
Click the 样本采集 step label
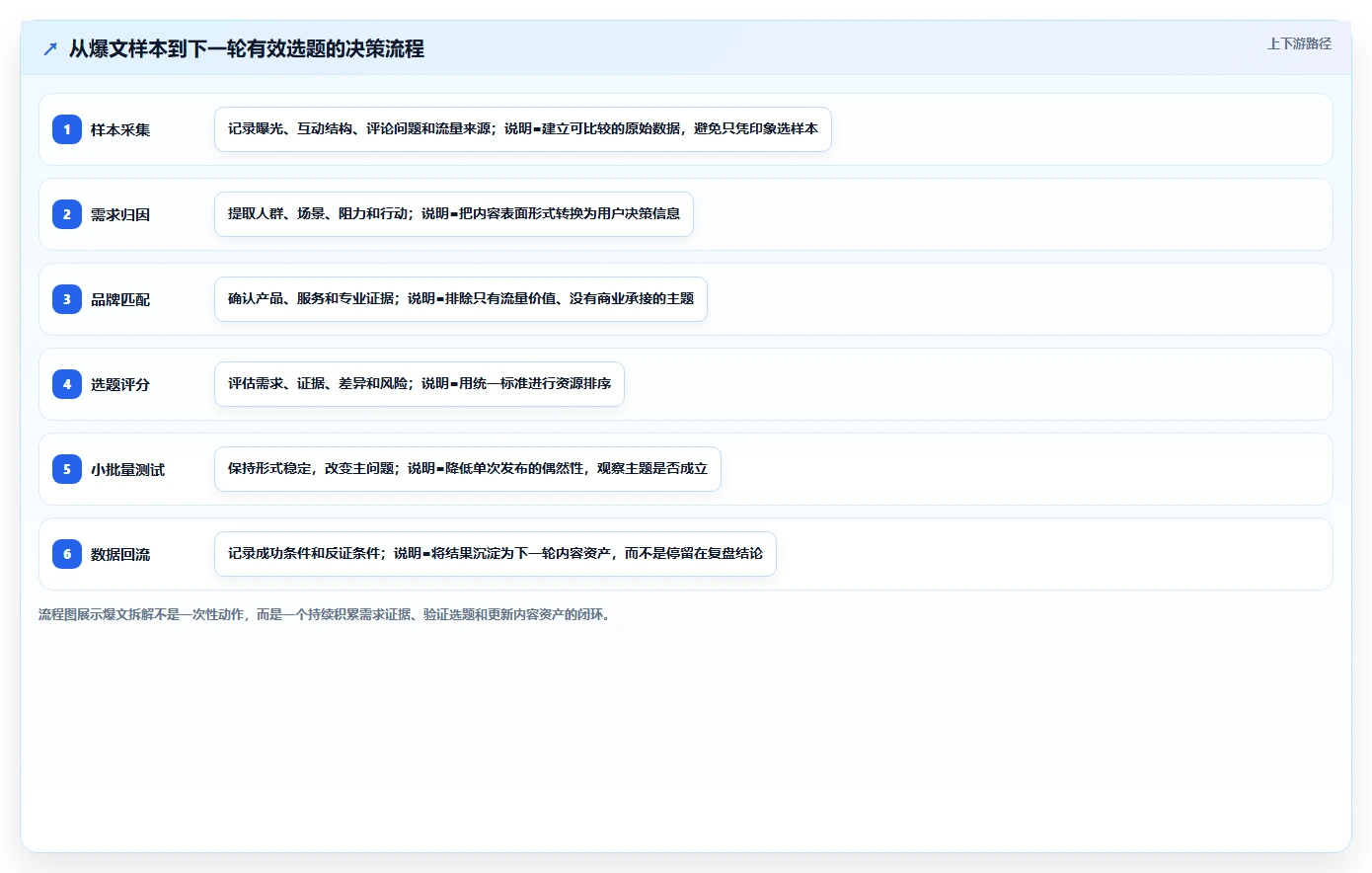[120, 129]
